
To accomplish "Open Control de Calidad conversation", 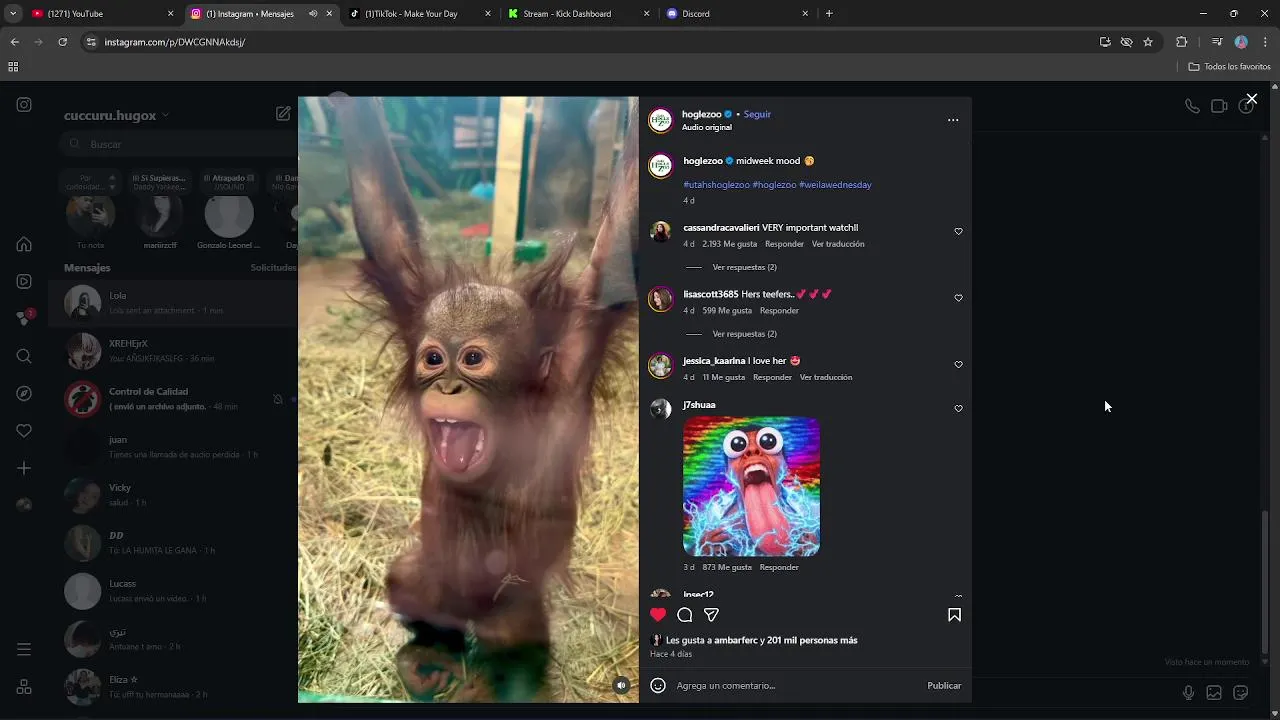I will (172, 399).
